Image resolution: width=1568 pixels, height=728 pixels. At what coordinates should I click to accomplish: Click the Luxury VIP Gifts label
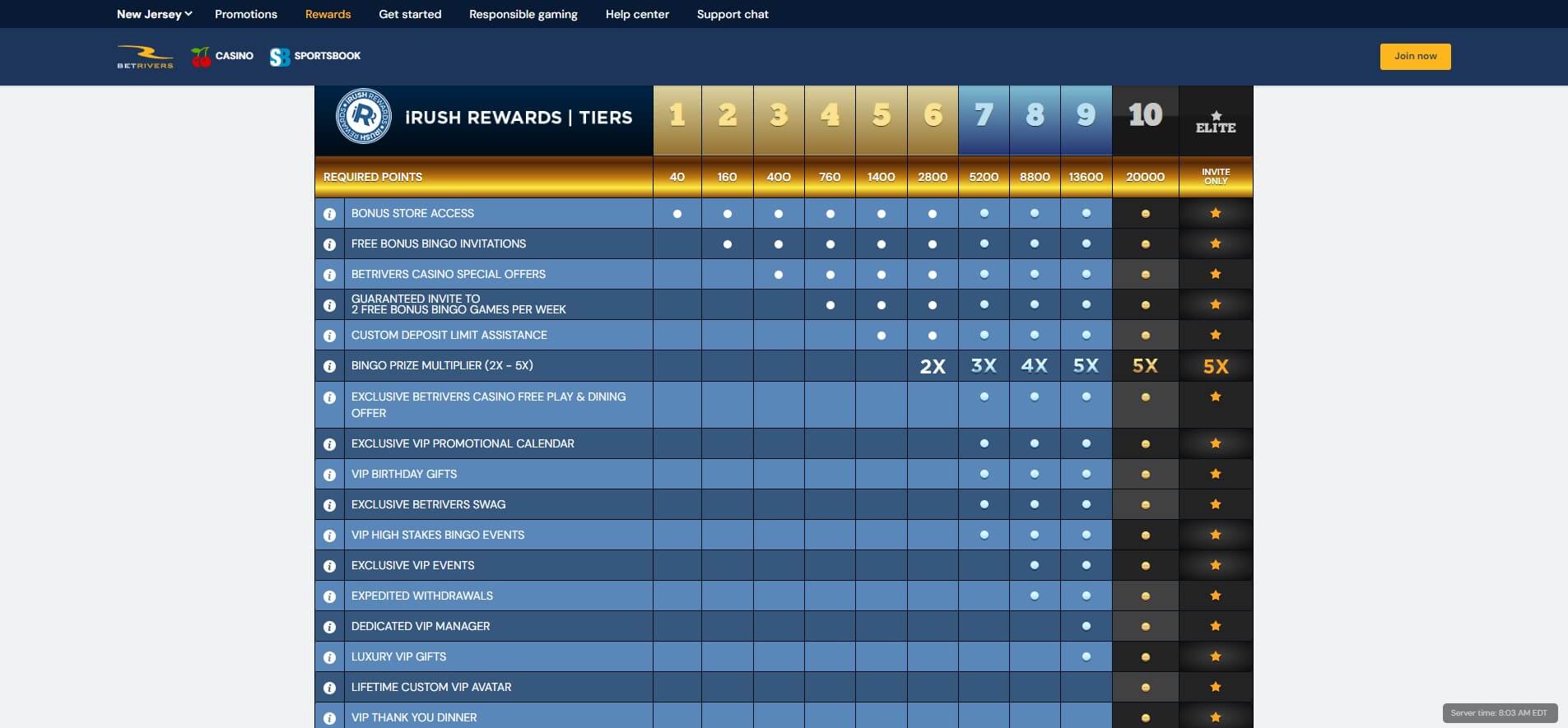(398, 656)
